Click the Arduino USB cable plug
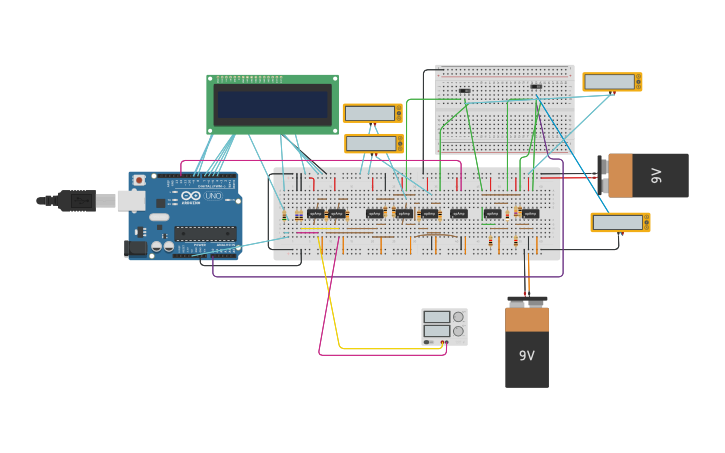 click(76, 201)
